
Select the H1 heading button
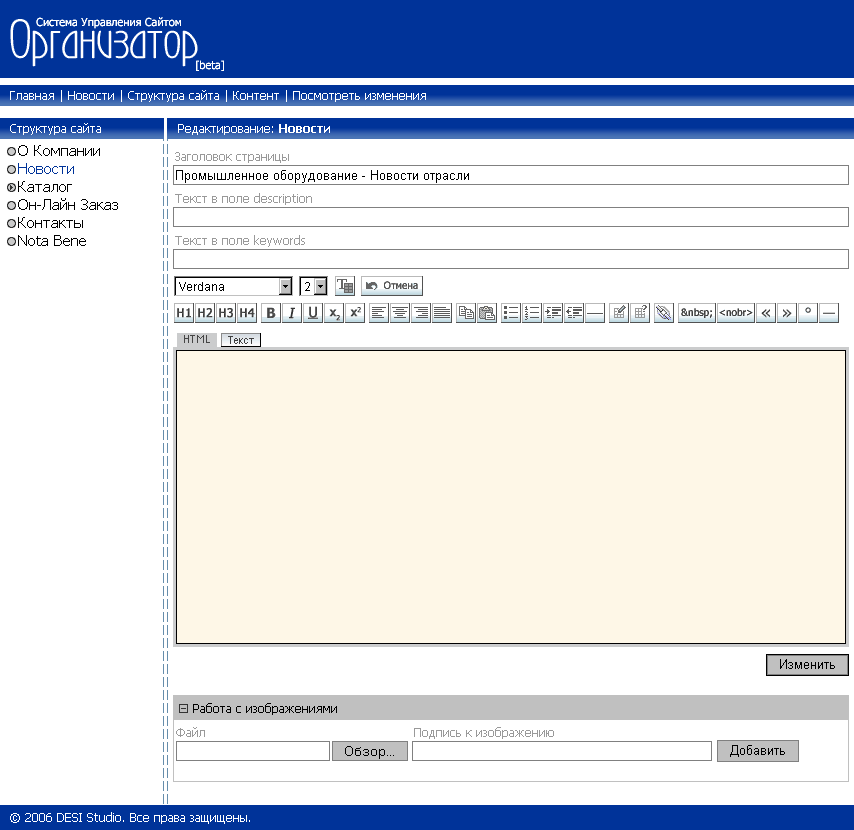(183, 312)
